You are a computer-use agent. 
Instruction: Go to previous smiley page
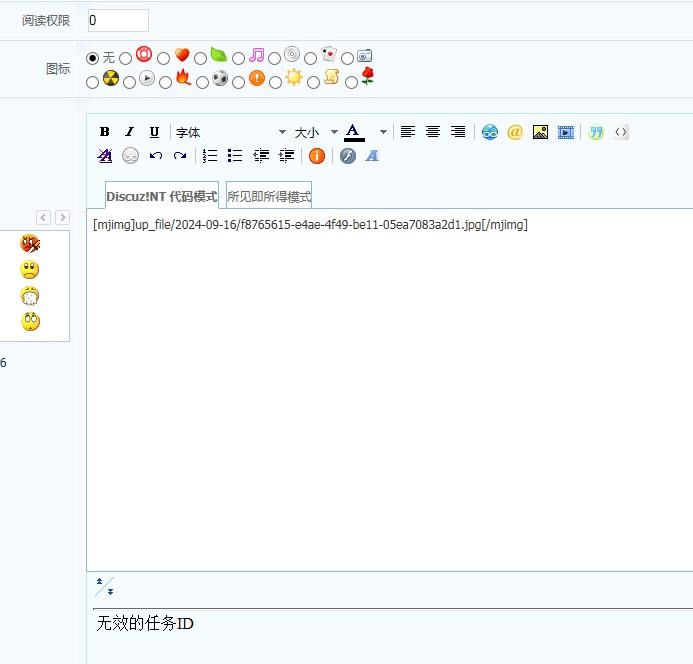pyautogui.click(x=43, y=218)
